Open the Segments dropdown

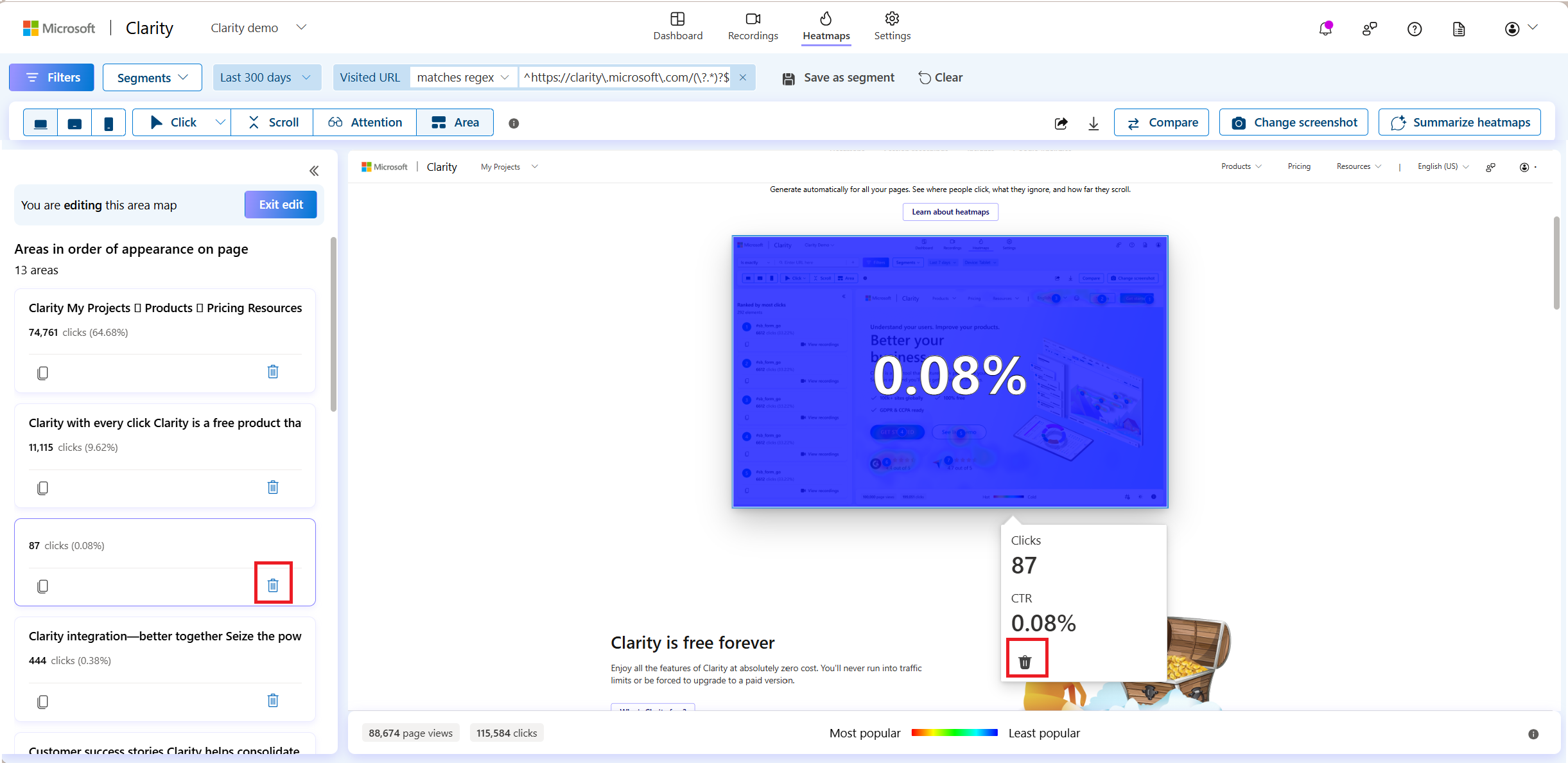(x=152, y=78)
